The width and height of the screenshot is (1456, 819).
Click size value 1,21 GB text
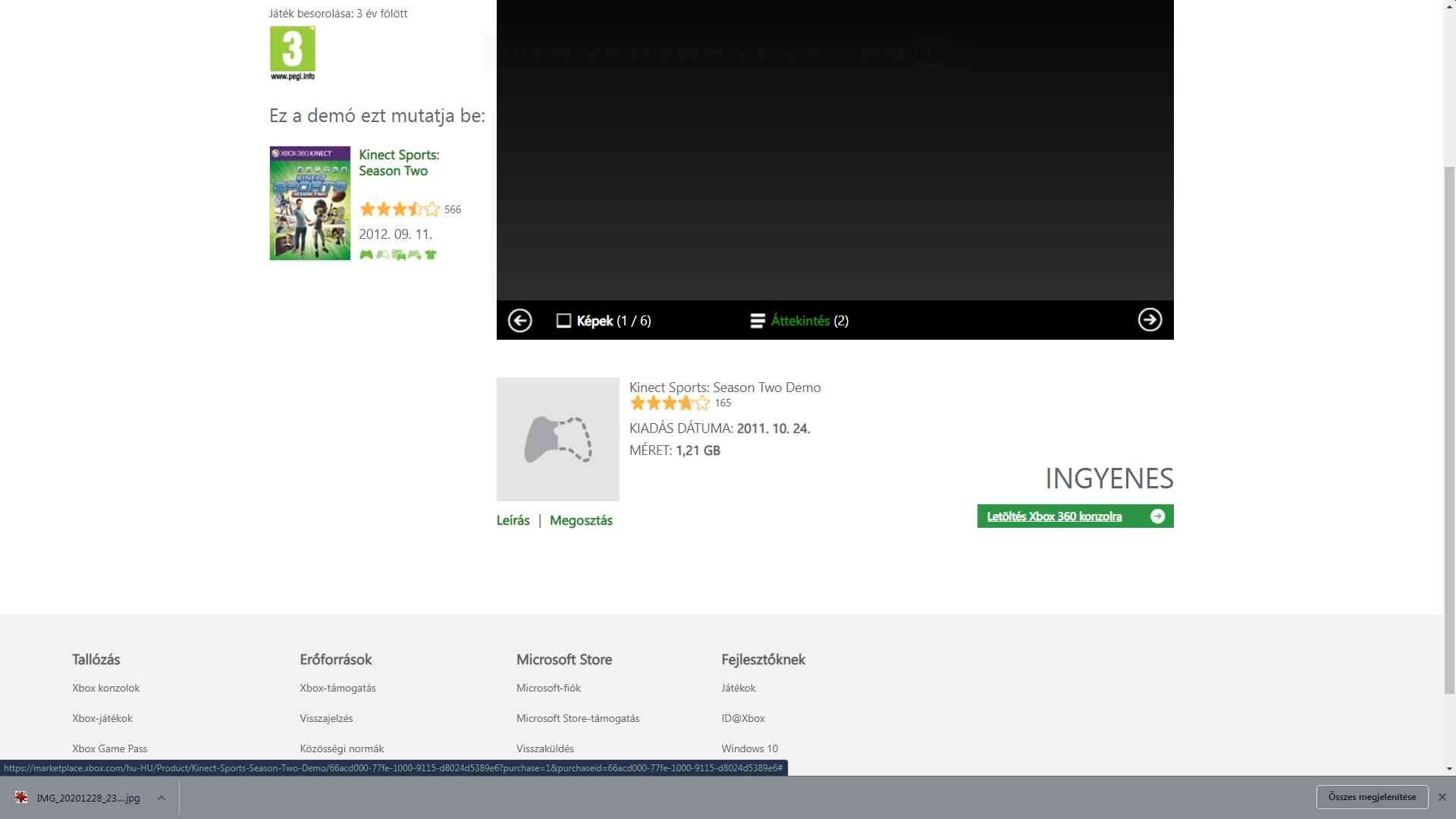coord(698,450)
